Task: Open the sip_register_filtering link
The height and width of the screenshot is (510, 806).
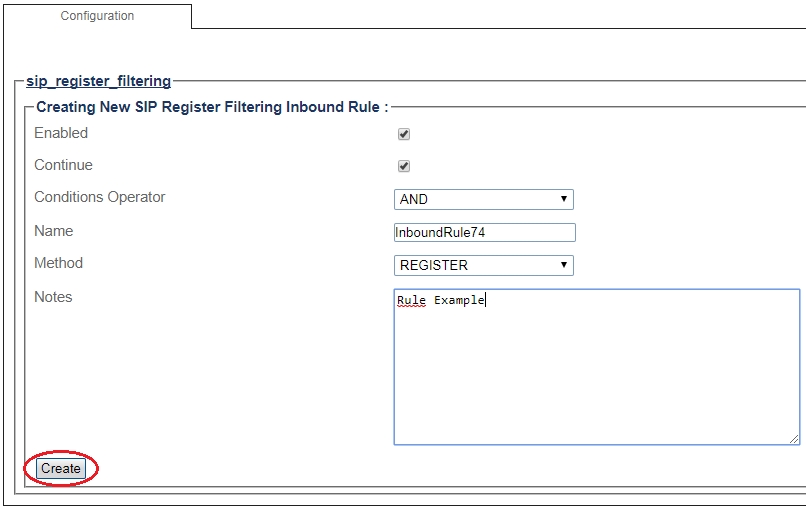Action: pos(98,81)
